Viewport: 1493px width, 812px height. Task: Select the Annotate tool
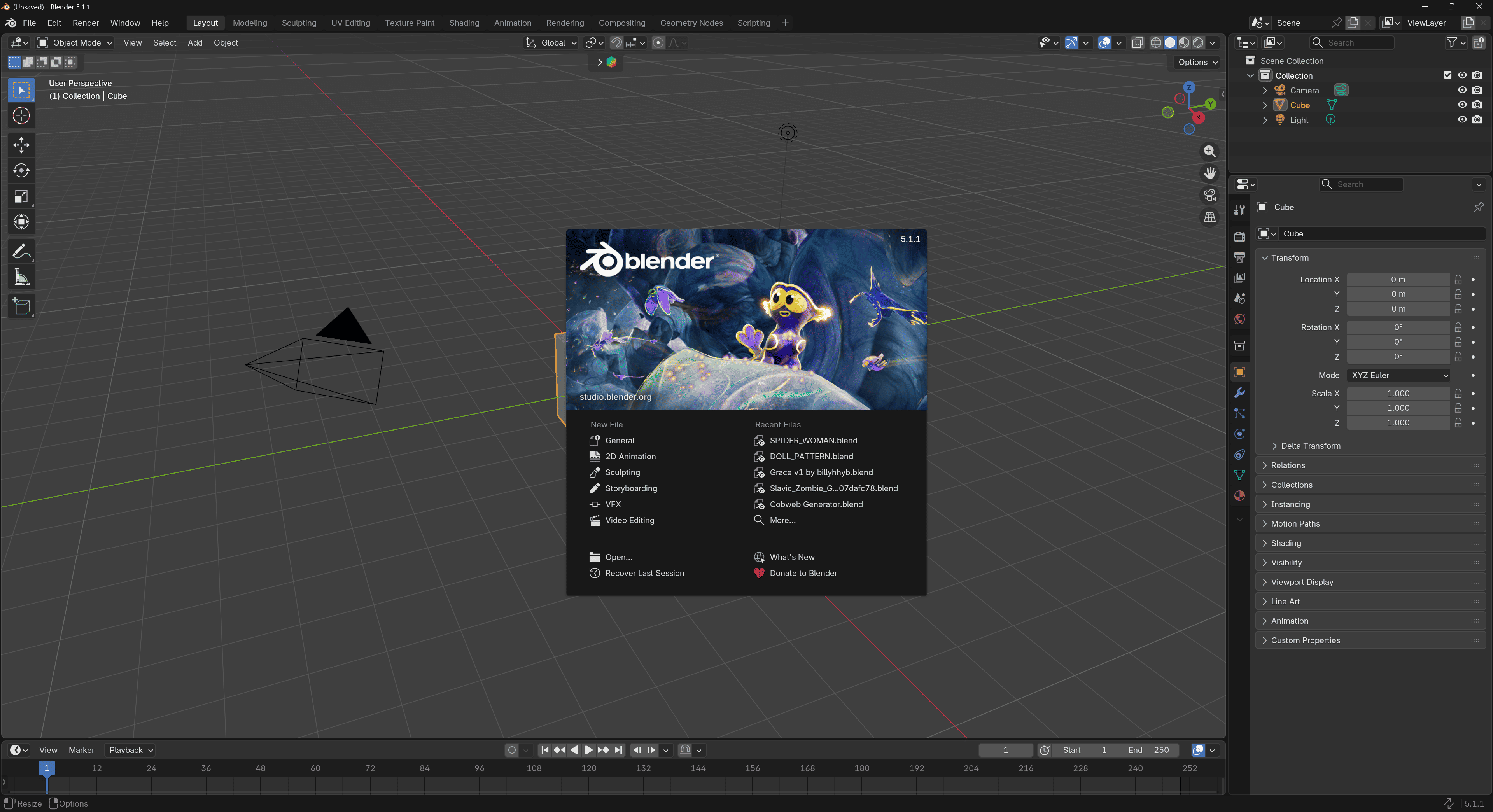point(21,252)
